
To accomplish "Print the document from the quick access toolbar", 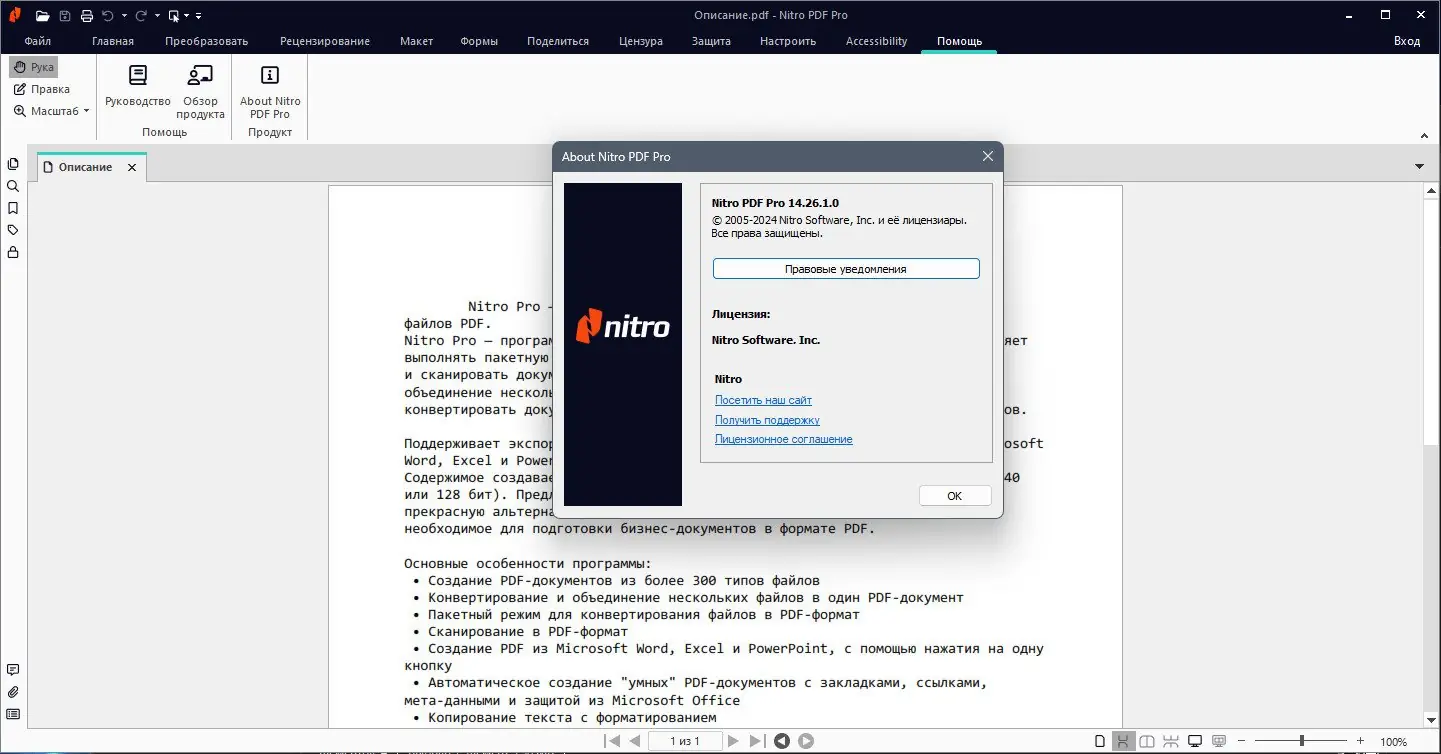I will click(x=87, y=15).
